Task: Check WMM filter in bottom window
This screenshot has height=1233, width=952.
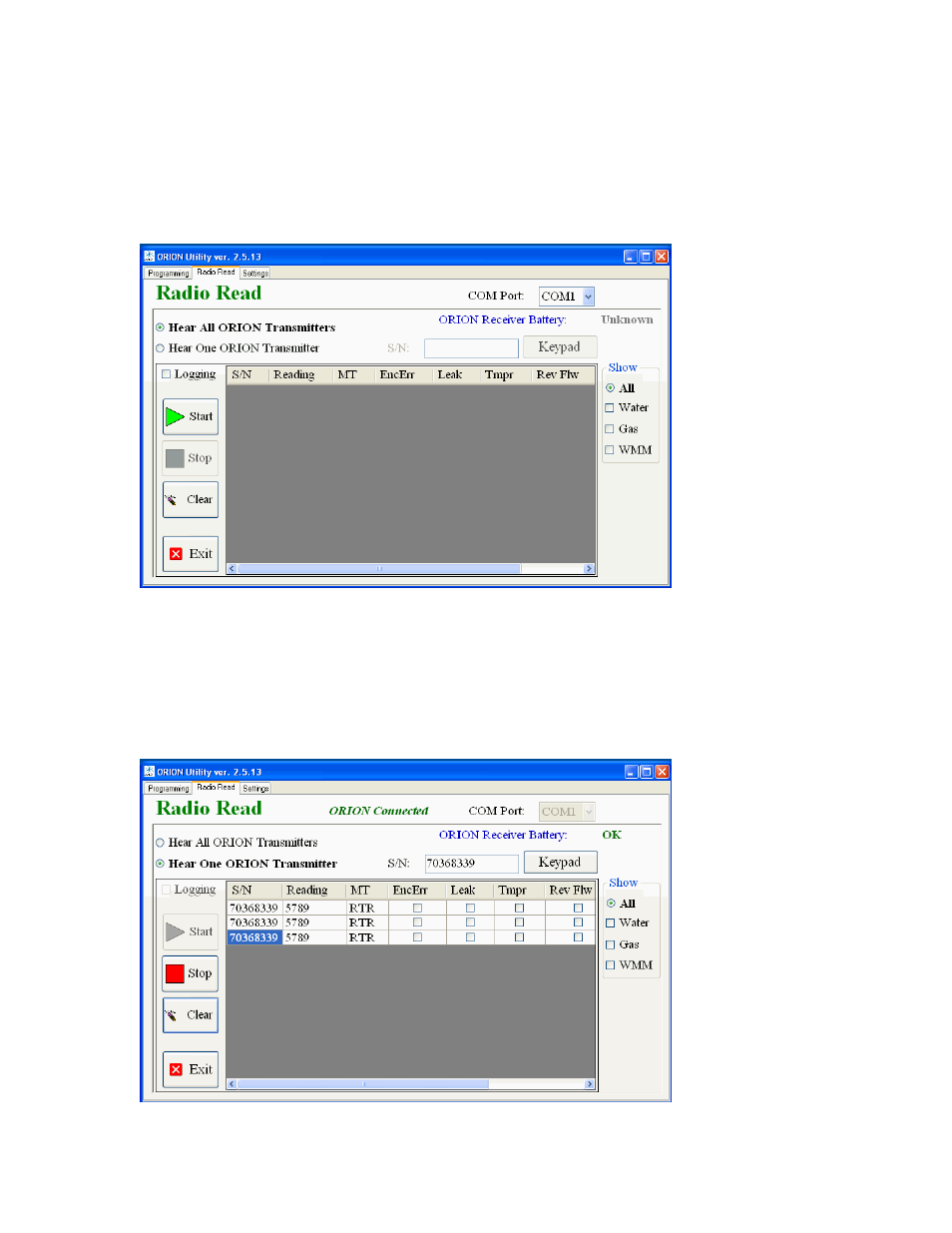Action: pos(611,965)
